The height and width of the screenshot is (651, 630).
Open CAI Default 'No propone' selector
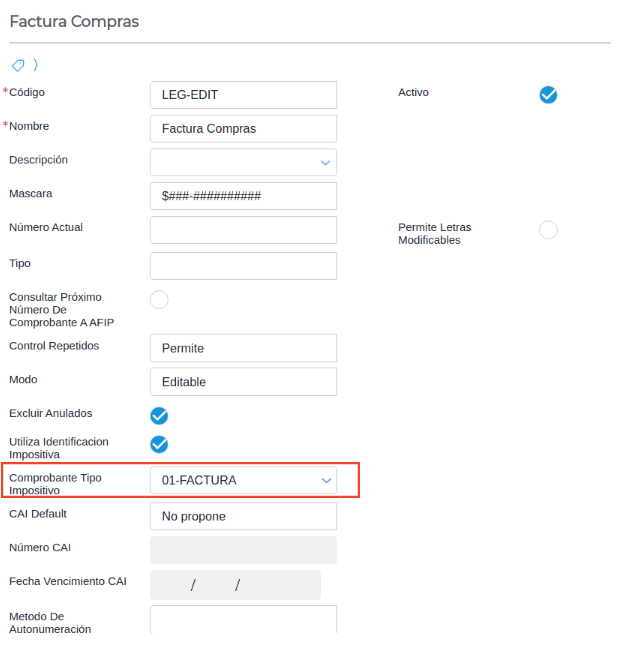pos(243,516)
